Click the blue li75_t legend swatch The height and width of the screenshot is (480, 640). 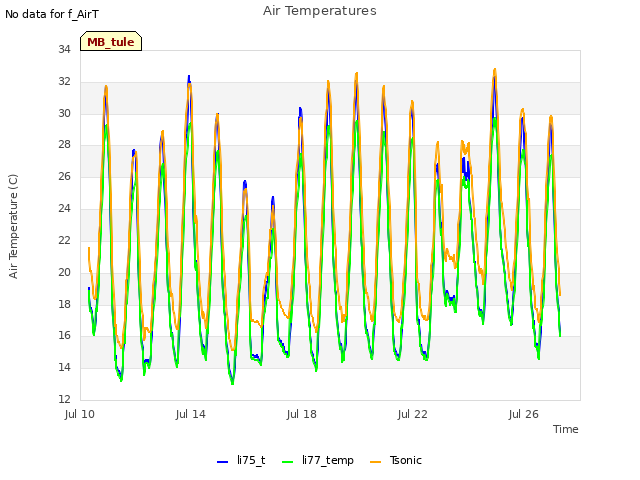[x=222, y=462]
